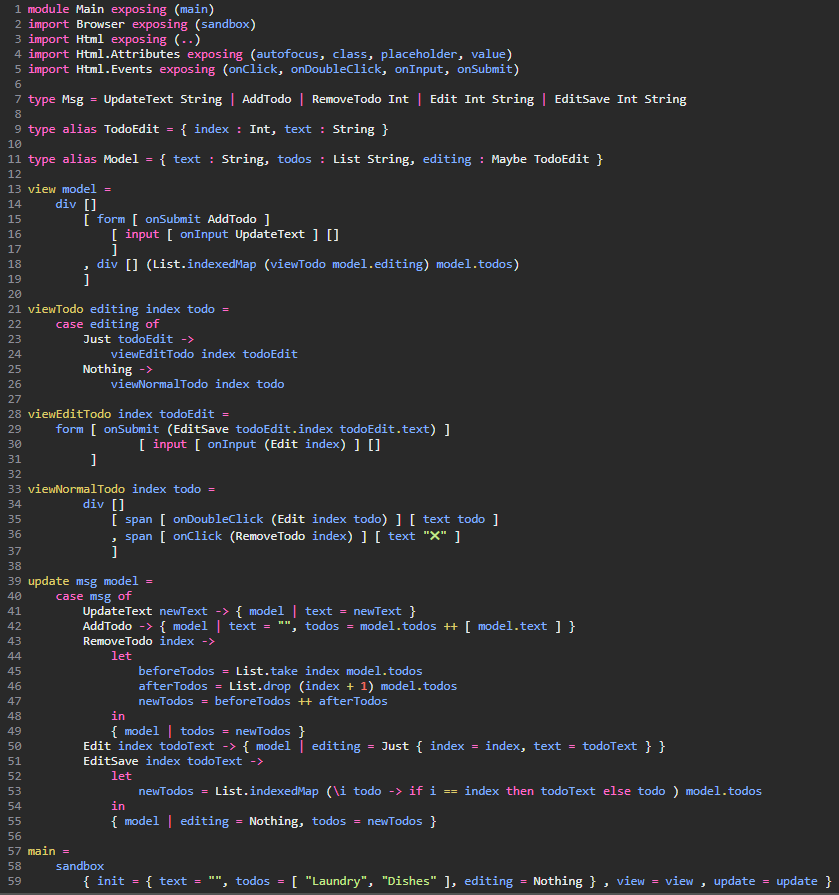Viewport: 839px width, 895px height.
Task: Click "viewTodo" function name on line 21
Action: [x=55, y=309]
